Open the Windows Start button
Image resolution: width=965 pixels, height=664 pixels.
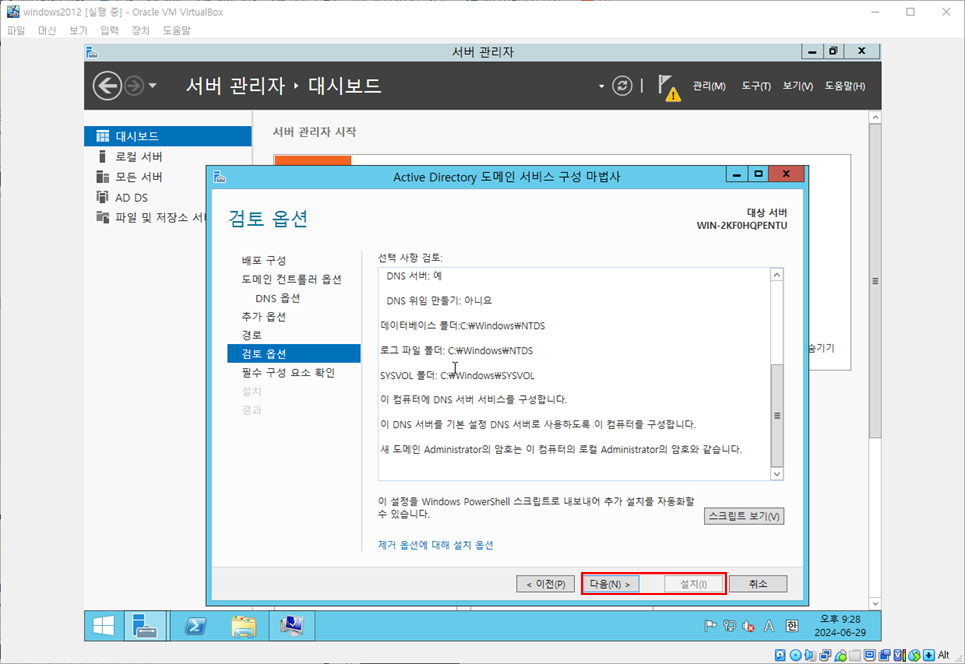tap(103, 626)
